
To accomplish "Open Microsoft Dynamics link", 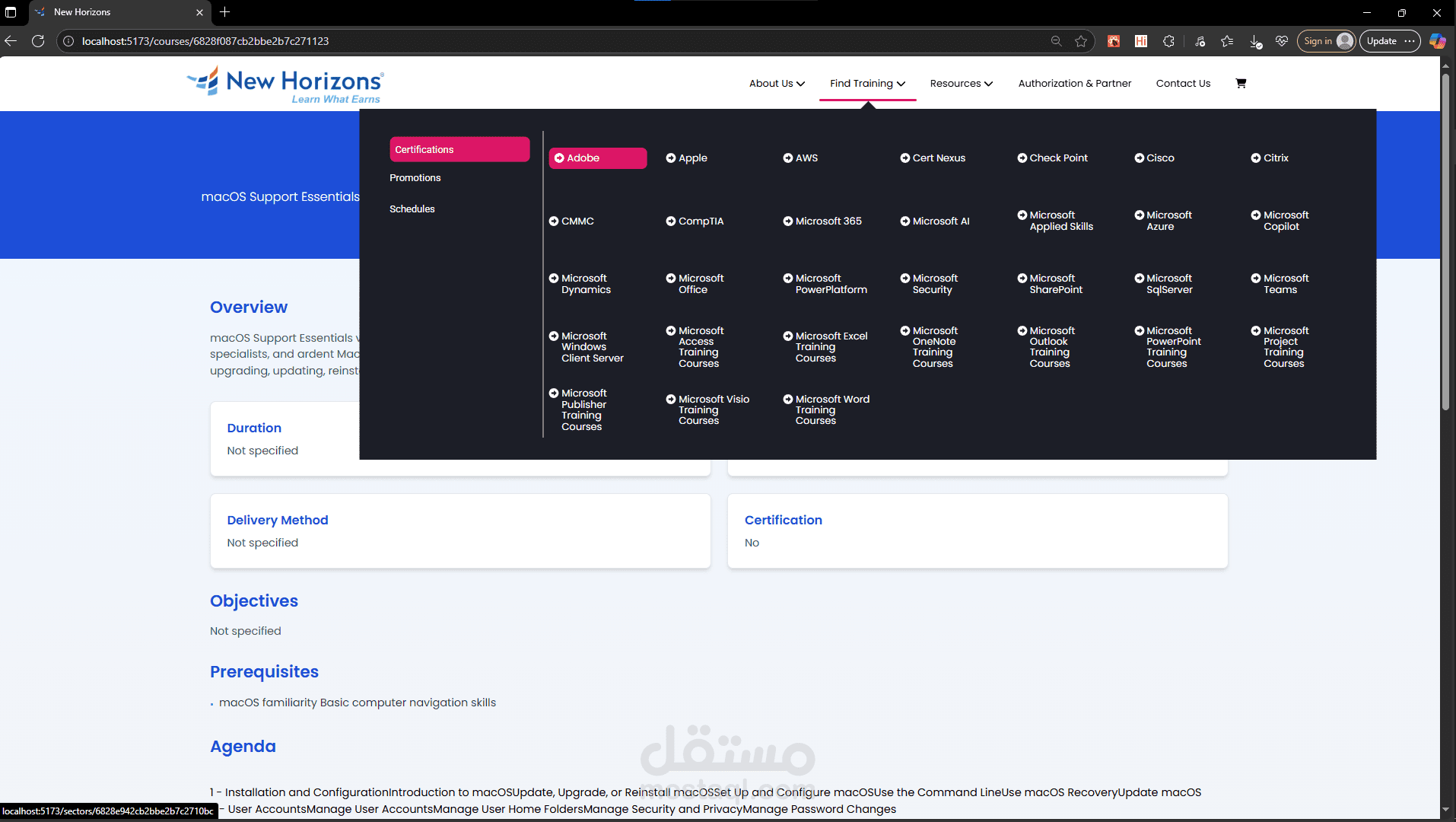I will tap(580, 284).
